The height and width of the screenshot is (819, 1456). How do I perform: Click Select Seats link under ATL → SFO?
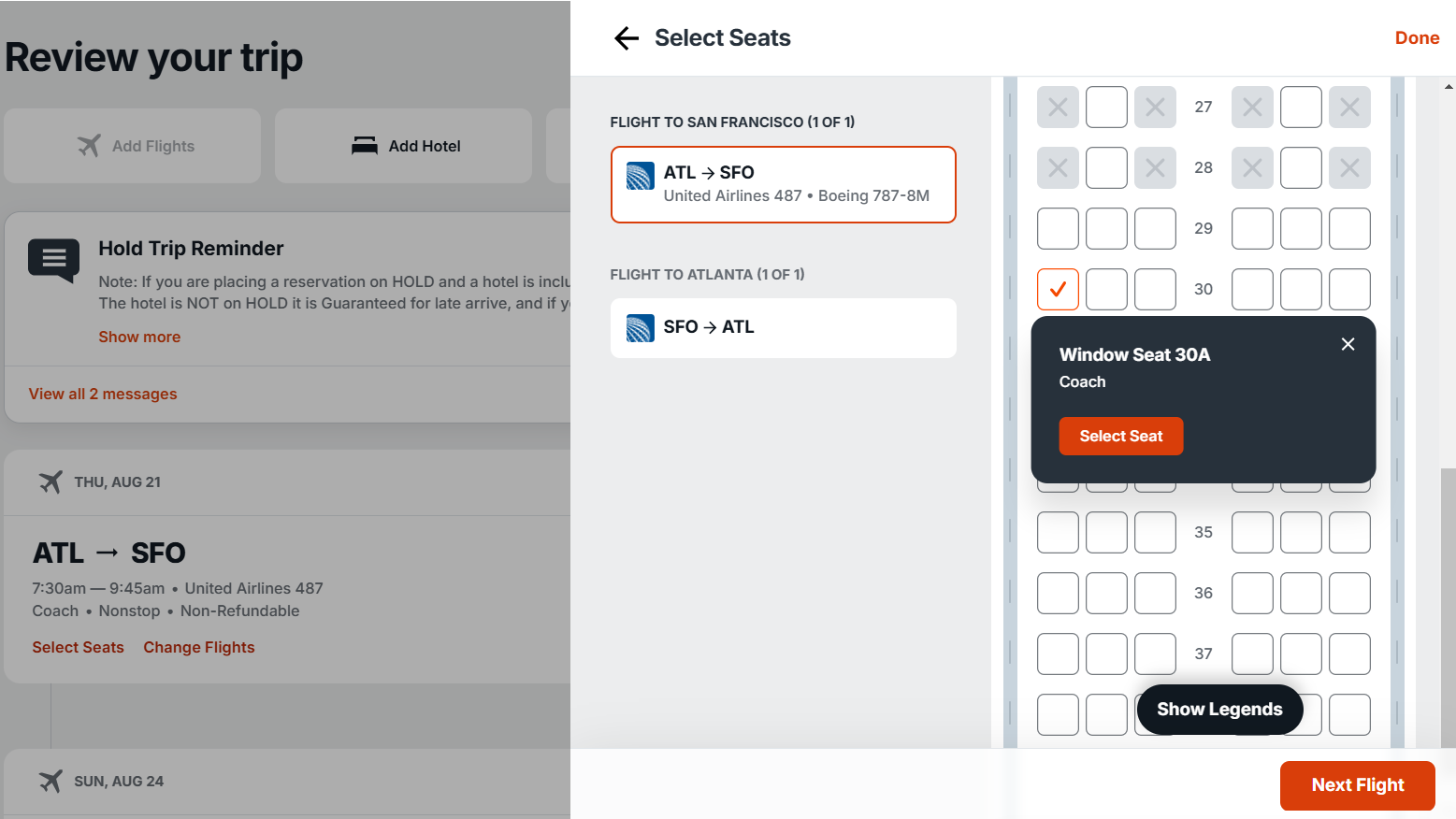pyautogui.click(x=78, y=647)
